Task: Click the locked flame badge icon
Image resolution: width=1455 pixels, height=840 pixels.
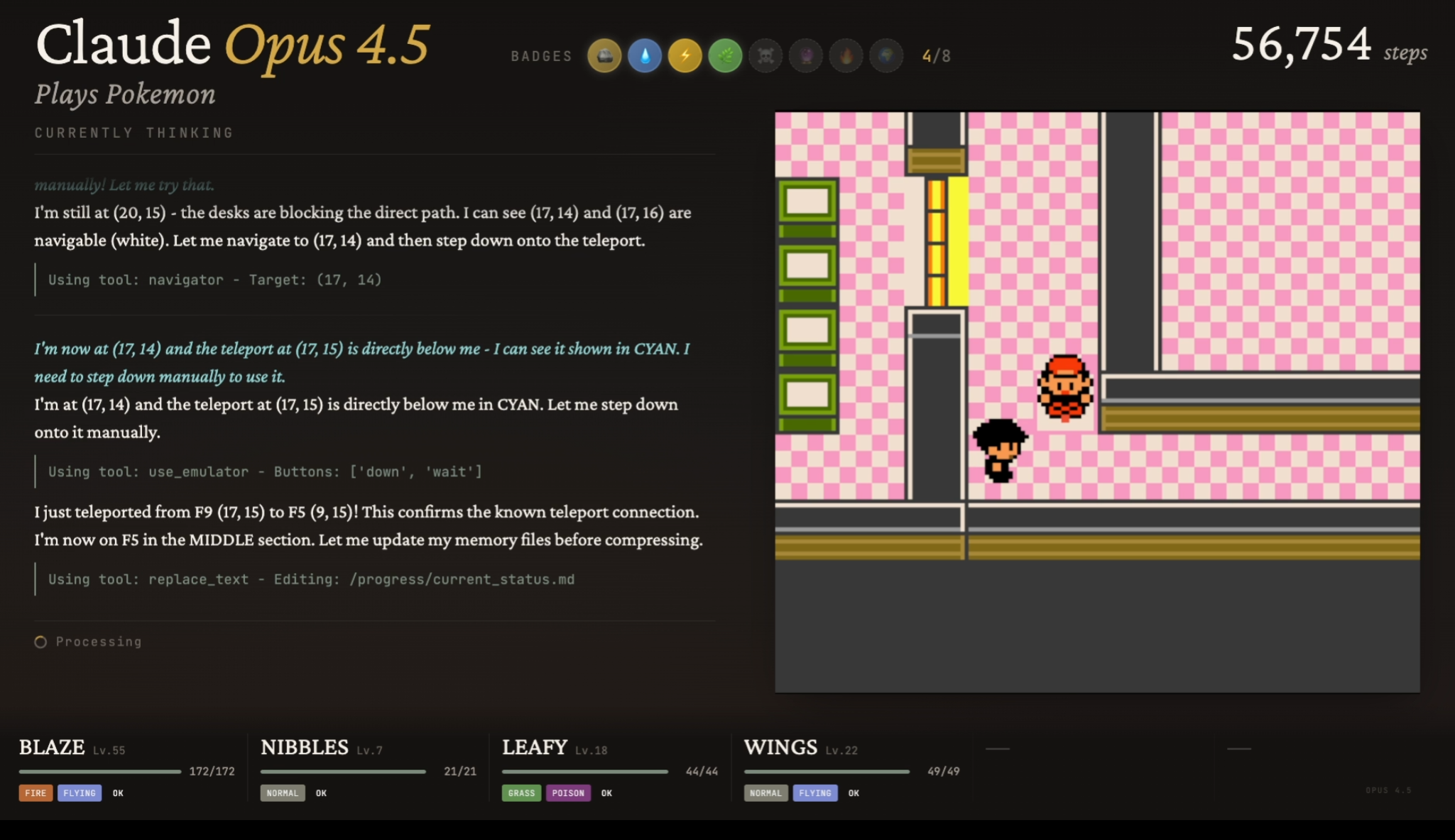Action: (846, 56)
